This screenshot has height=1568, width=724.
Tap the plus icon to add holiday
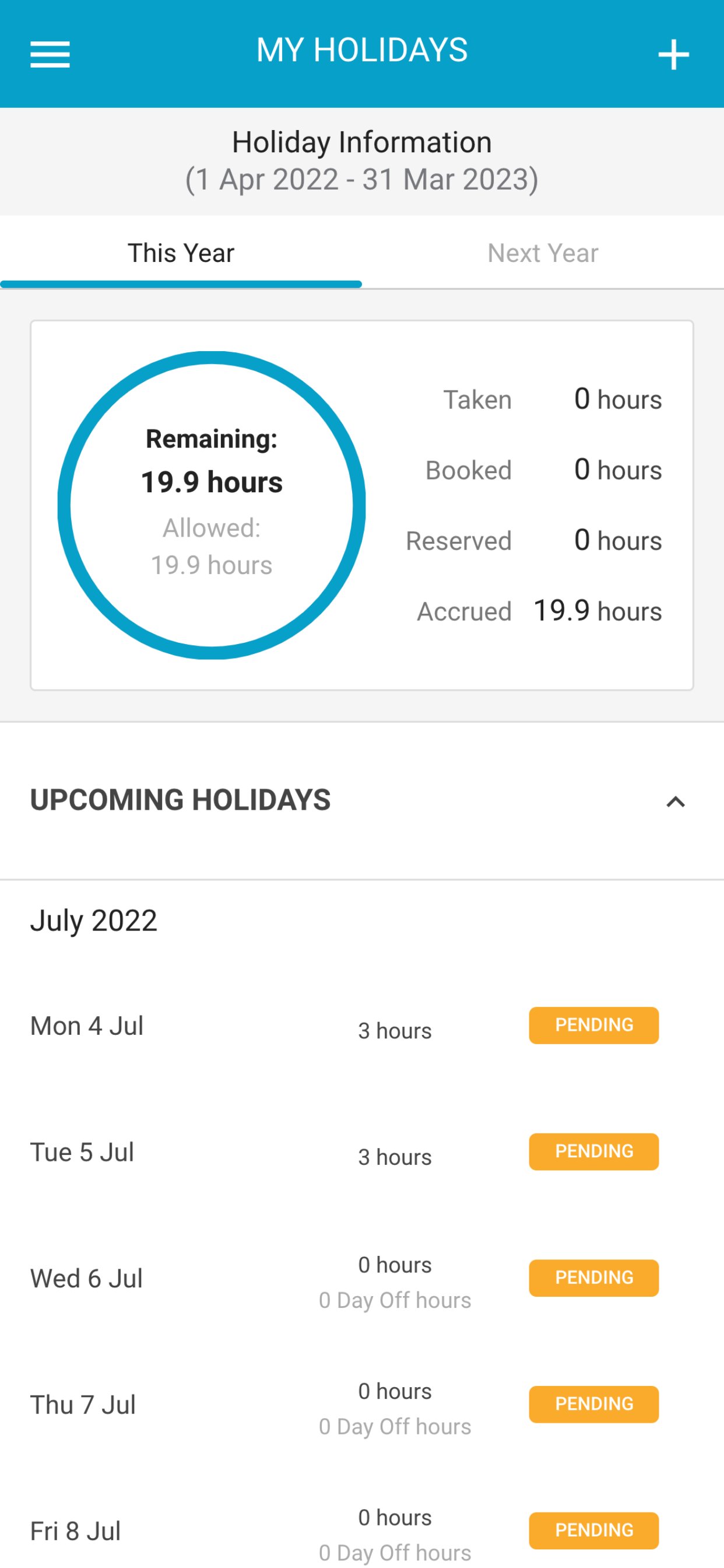[673, 55]
